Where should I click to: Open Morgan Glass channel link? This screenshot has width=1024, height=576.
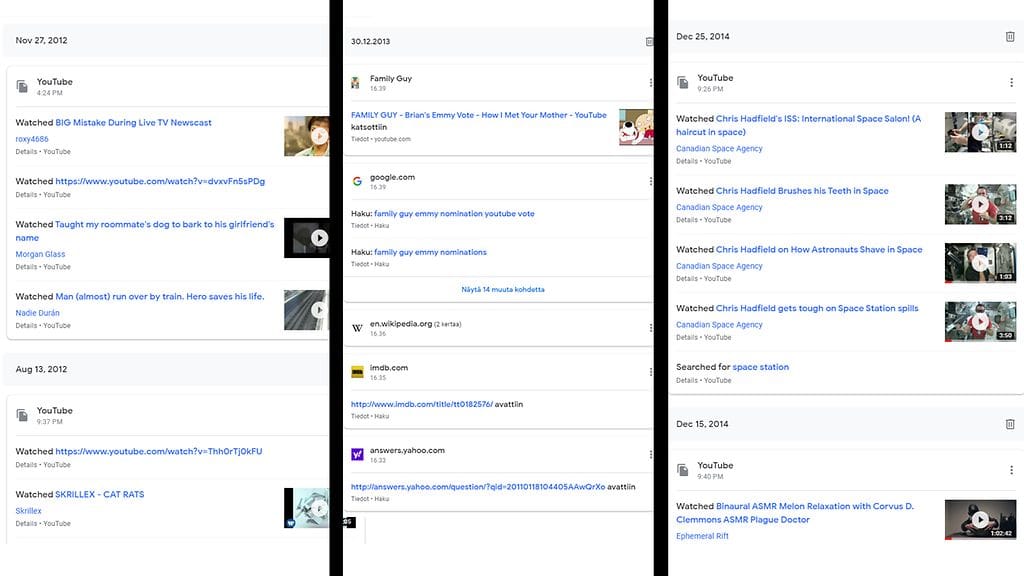[x=43, y=255]
